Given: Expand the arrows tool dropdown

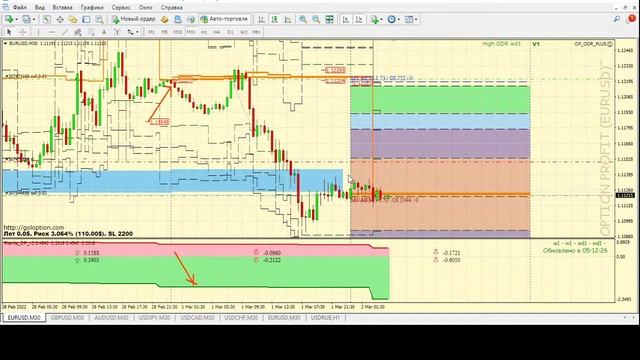Looking at the screenshot, I should tap(137, 32).
